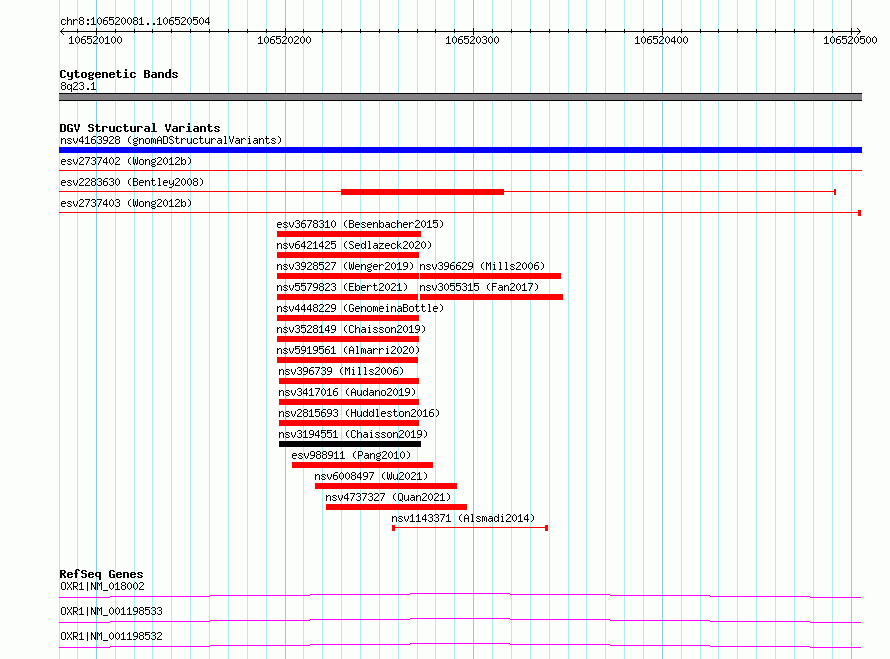
Task: Select nsv6008497 (Wu2021) label
Action: coord(371,476)
